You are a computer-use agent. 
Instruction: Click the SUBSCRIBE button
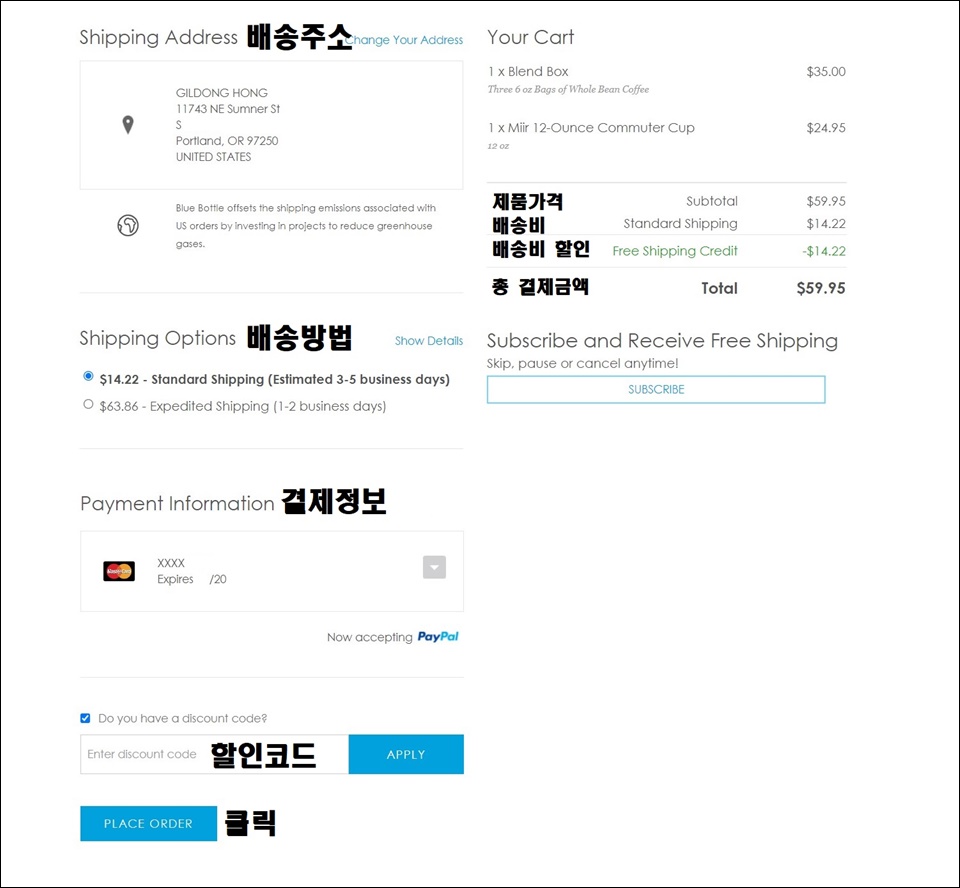(656, 389)
